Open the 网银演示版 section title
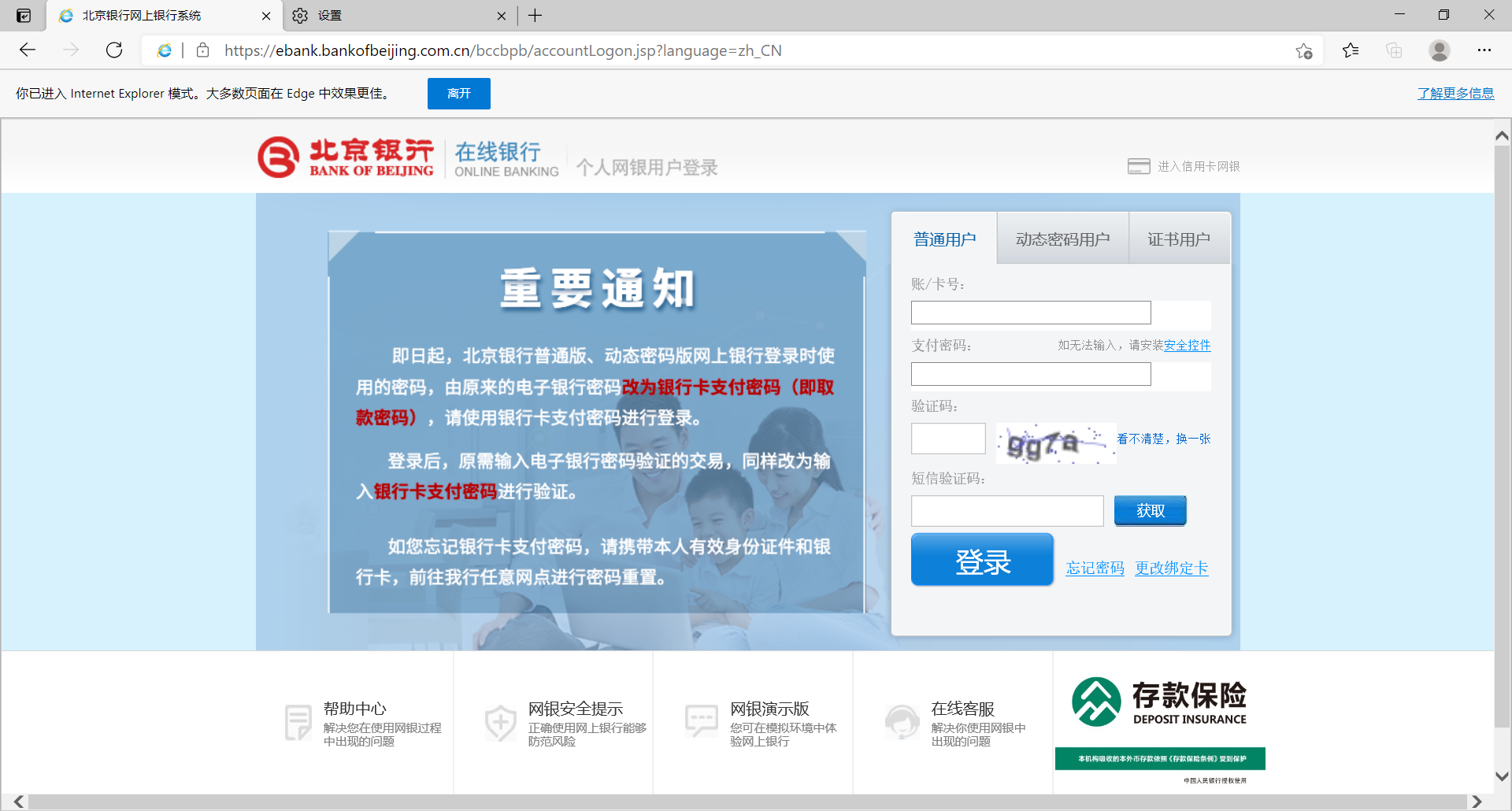This screenshot has height=811, width=1512. (769, 709)
